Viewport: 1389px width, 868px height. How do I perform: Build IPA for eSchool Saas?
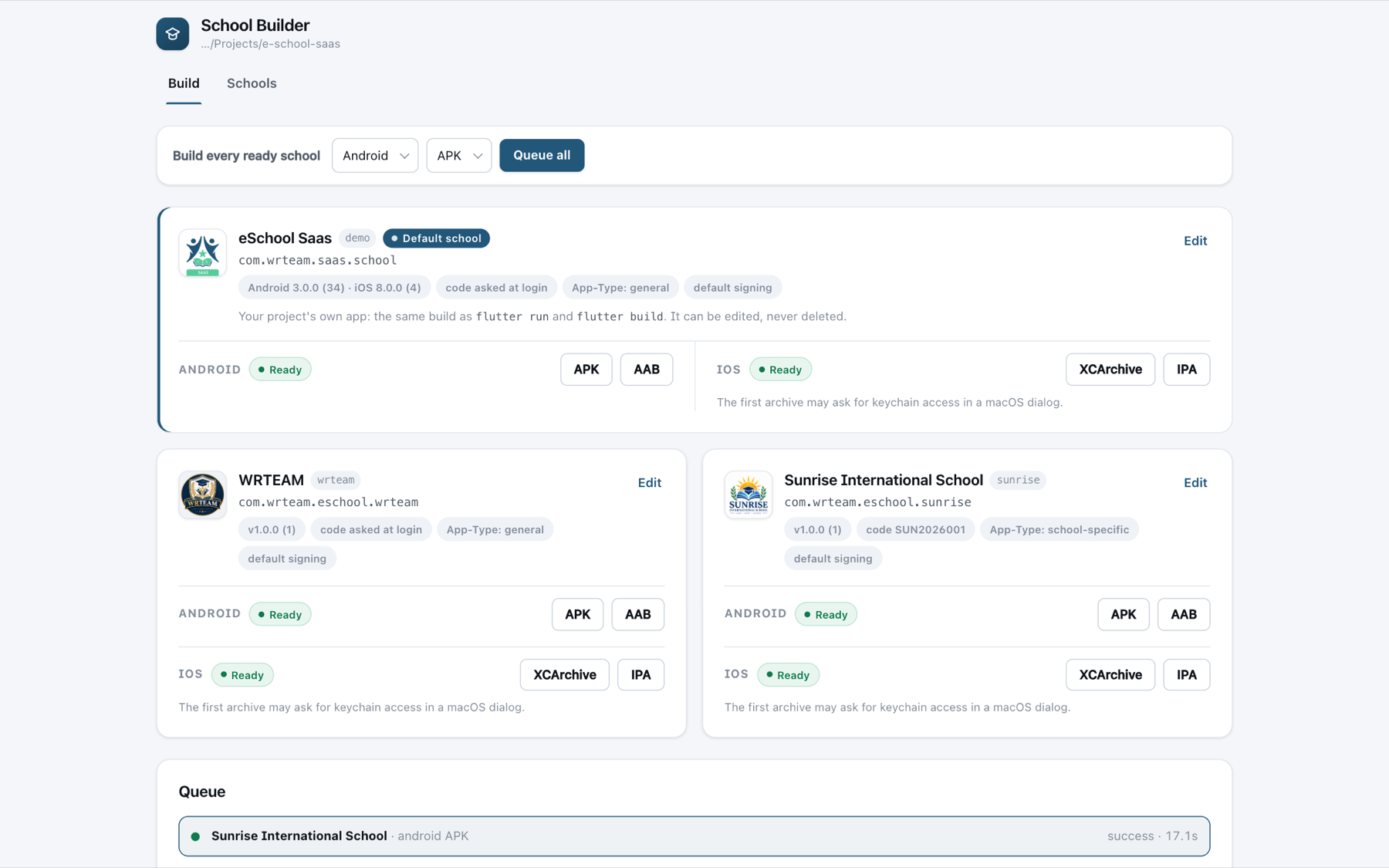point(1187,370)
